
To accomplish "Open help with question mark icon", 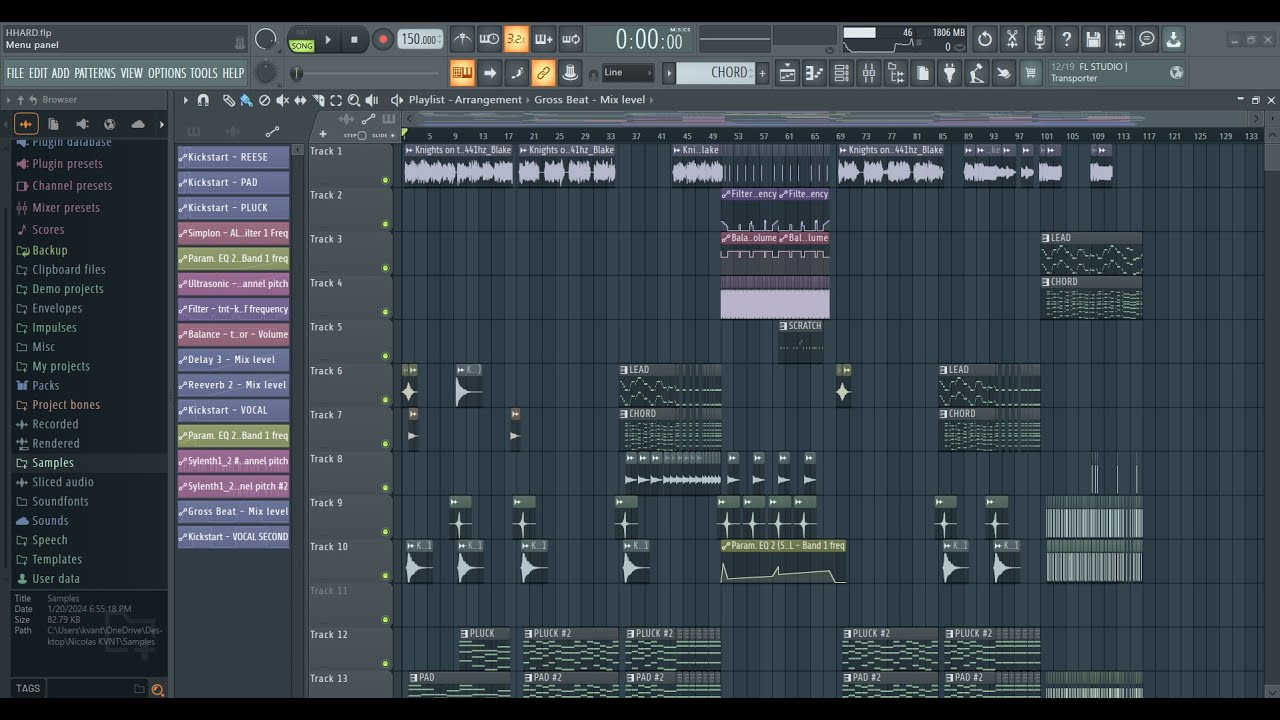I will 1066,39.
